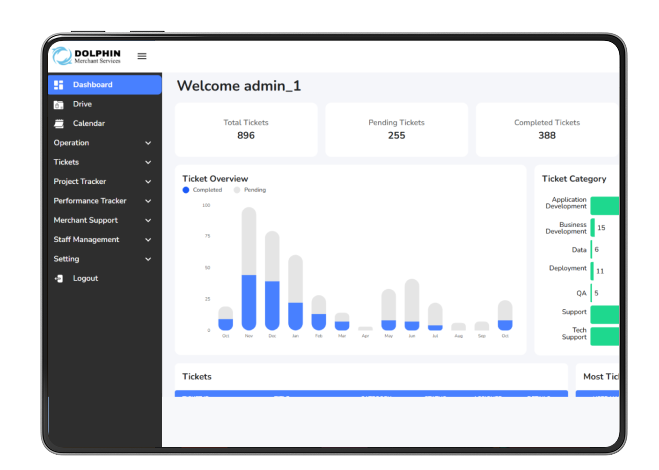Select the Business Development bar in Ticket Category

click(592, 228)
